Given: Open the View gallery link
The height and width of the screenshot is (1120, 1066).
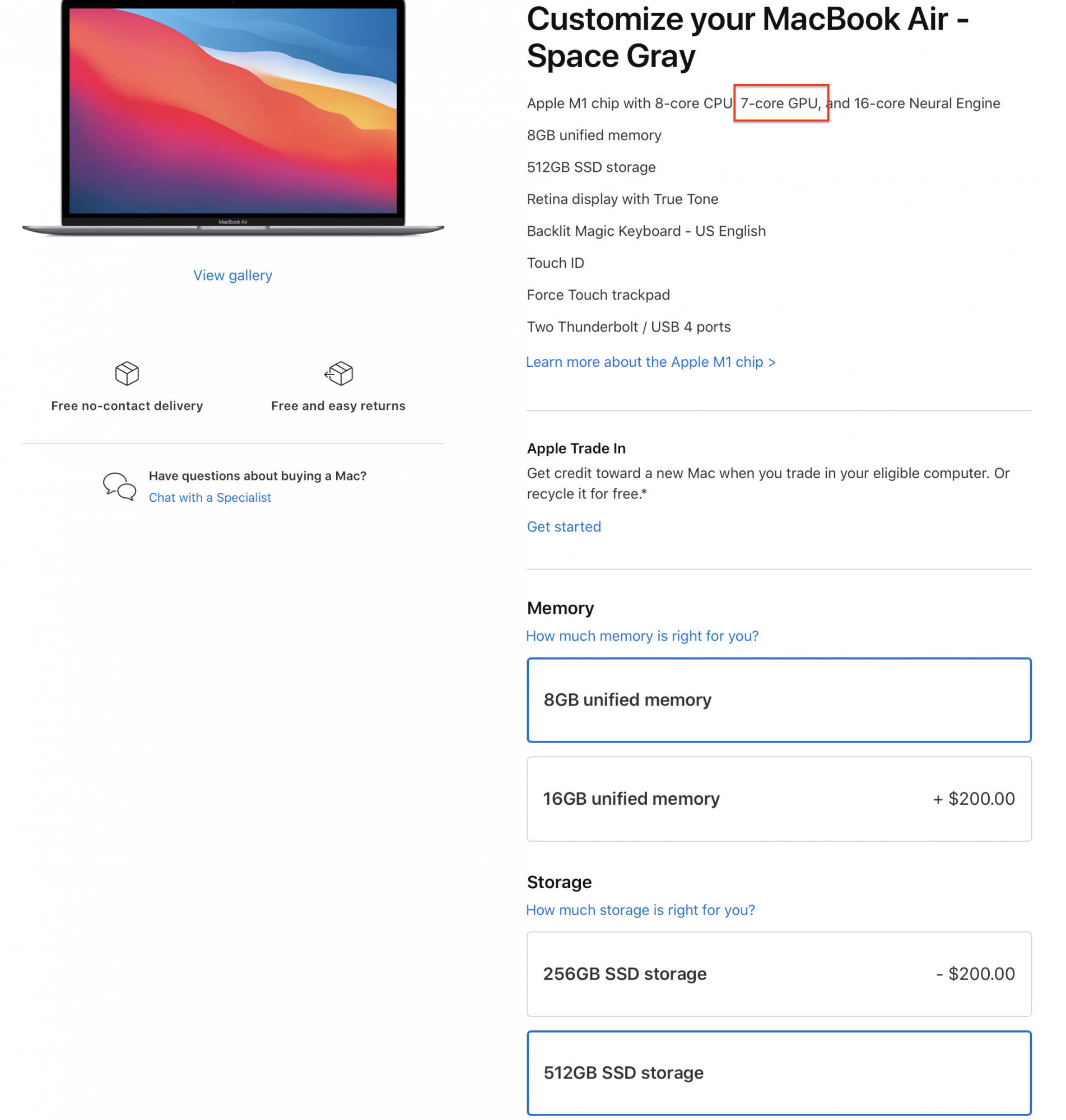Looking at the screenshot, I should click(x=233, y=276).
